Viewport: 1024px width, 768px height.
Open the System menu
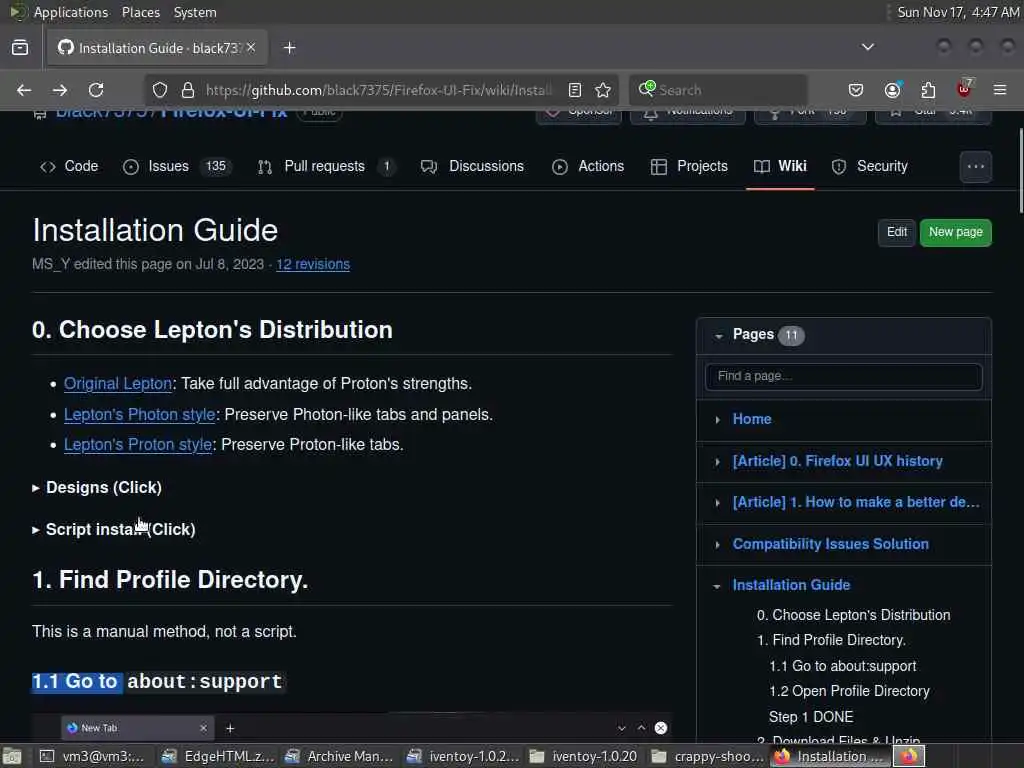(x=195, y=12)
